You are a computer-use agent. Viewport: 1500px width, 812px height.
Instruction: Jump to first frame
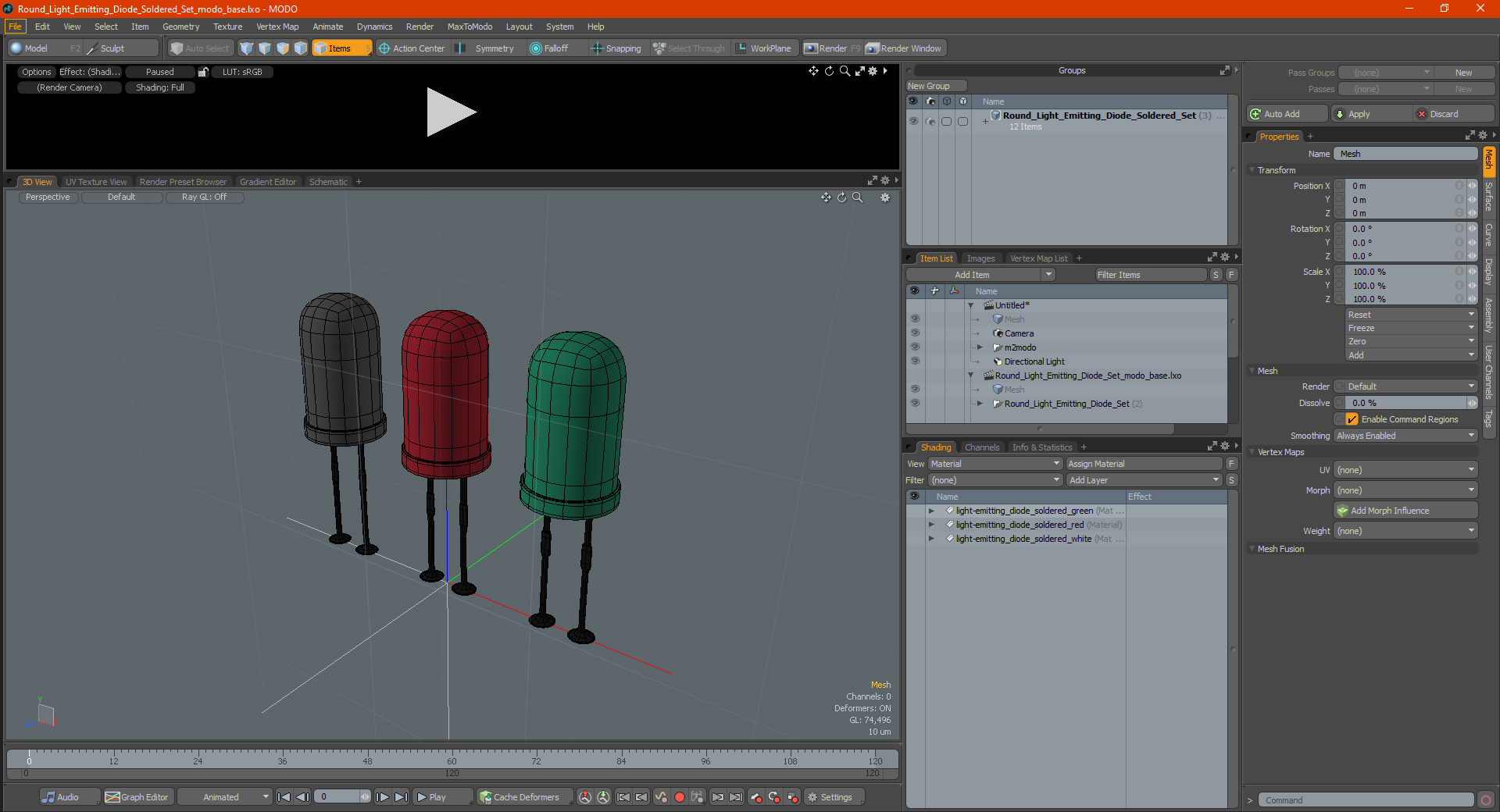284,797
